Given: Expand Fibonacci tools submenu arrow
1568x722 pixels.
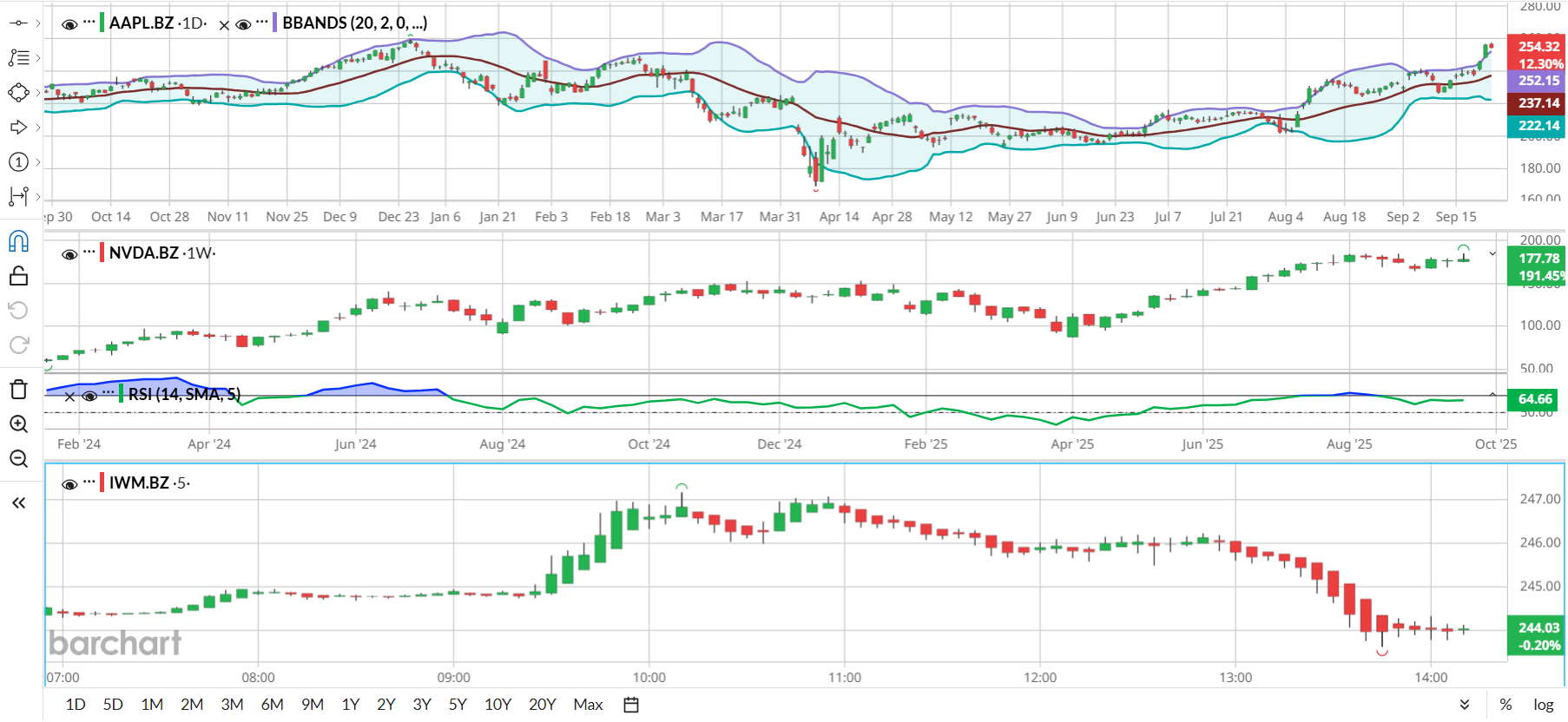Looking at the screenshot, I should 38,58.
